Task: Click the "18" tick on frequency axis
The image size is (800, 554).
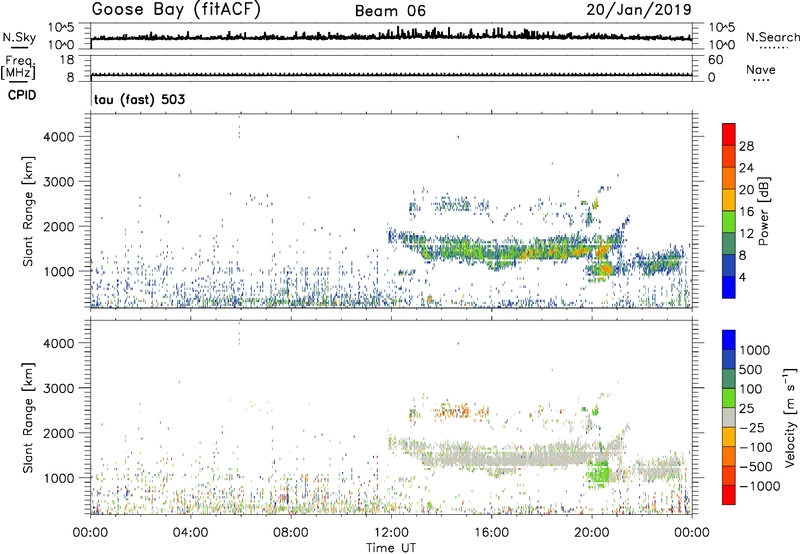Action: pyautogui.click(x=66, y=60)
